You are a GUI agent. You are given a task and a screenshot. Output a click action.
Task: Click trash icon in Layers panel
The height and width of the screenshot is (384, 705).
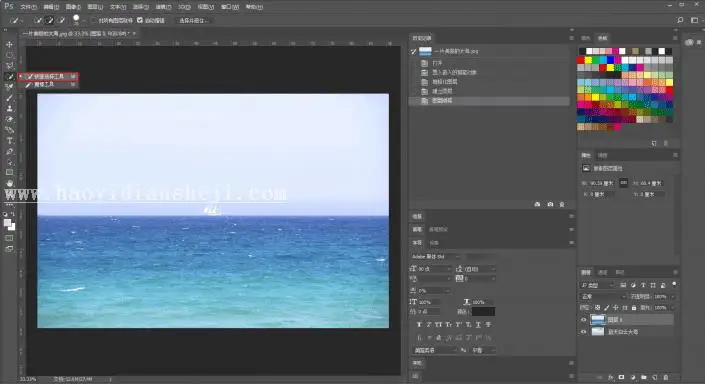click(666, 377)
